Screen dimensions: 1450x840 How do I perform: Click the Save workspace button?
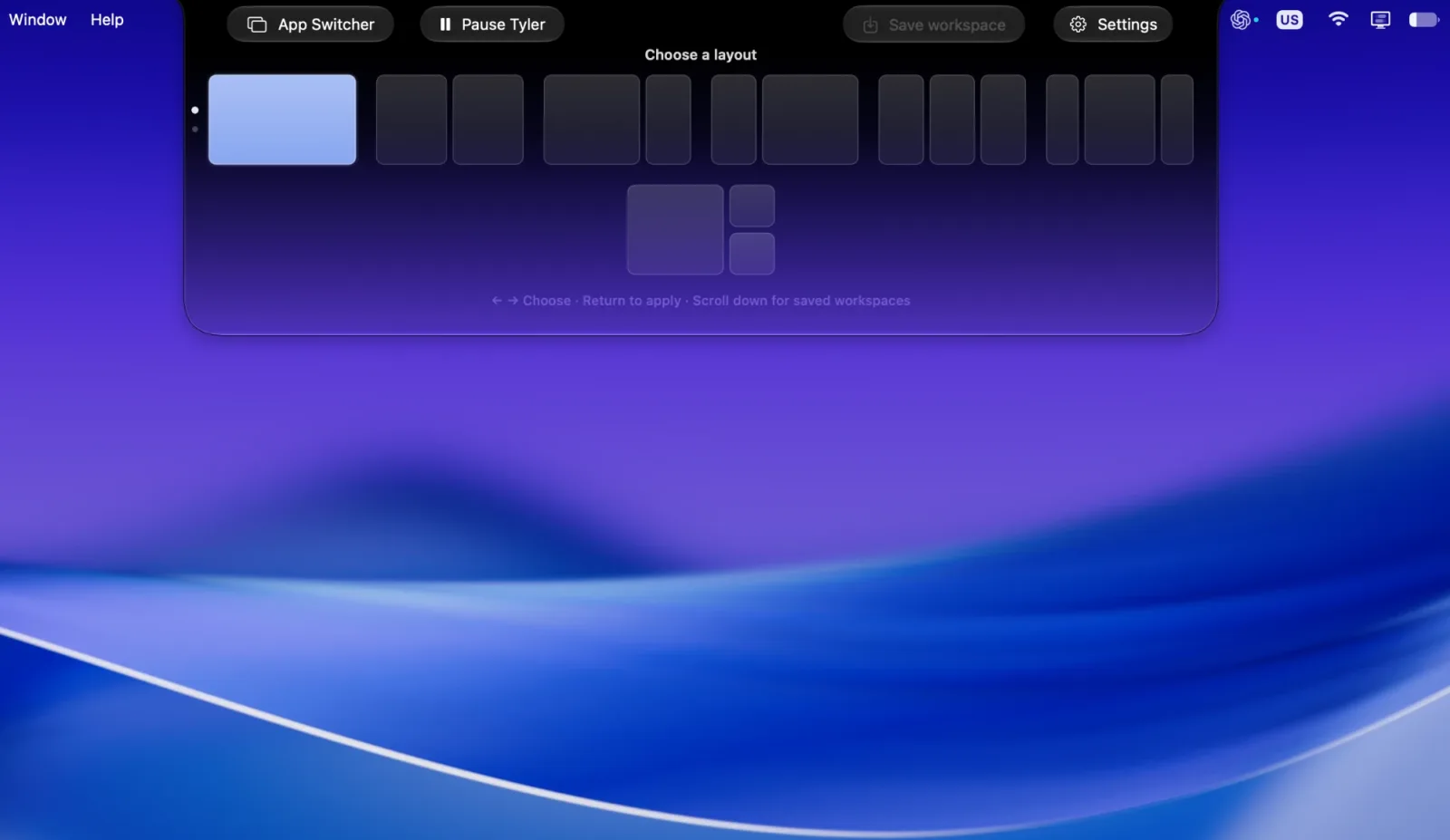coord(933,24)
